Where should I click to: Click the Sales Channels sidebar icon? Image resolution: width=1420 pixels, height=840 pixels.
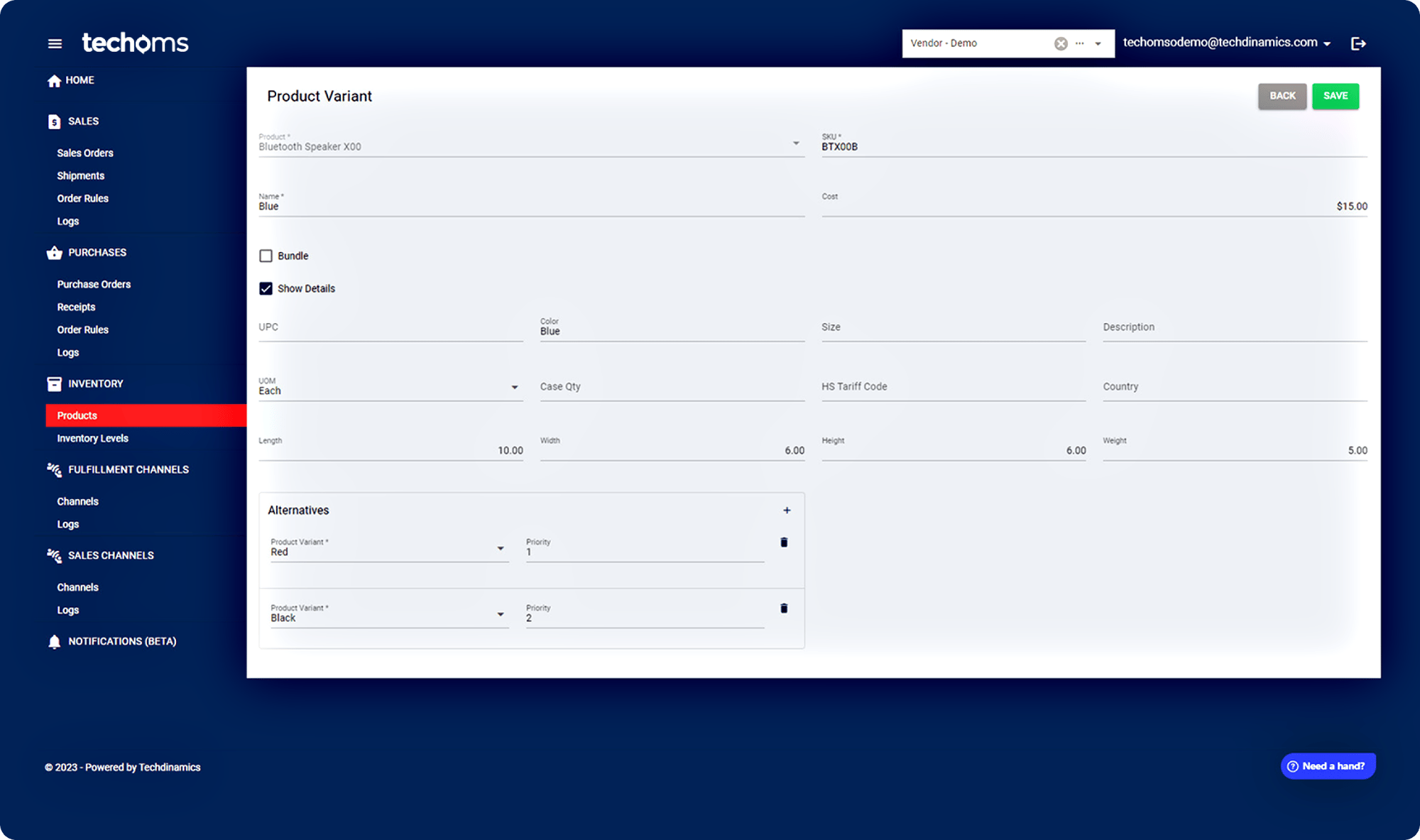[x=53, y=555]
